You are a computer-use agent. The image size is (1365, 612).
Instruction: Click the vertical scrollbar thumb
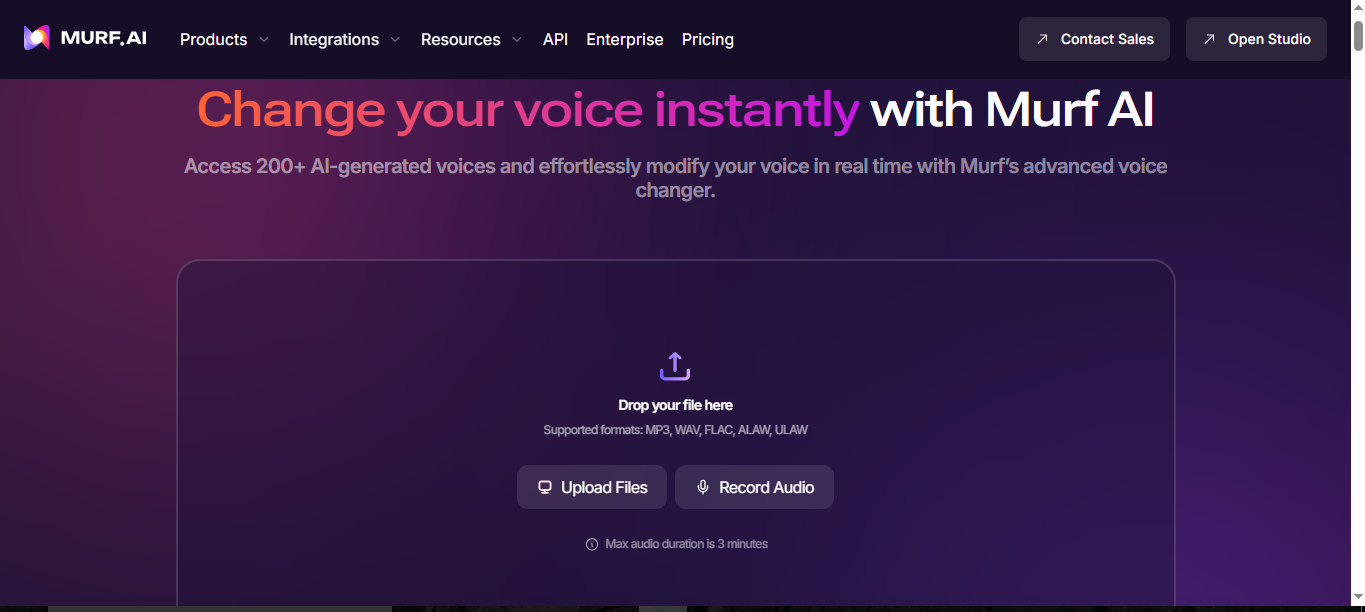click(1358, 35)
